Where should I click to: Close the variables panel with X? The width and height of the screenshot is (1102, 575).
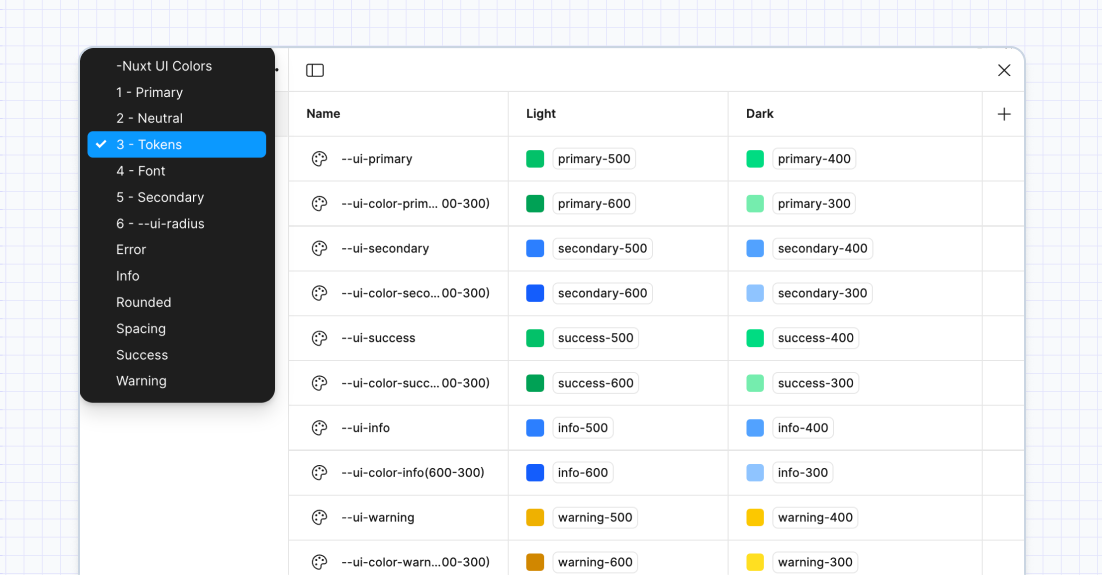click(1004, 70)
